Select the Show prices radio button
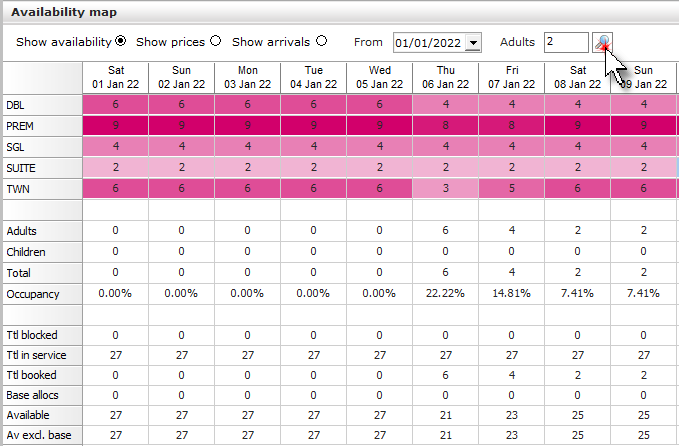The image size is (679, 446). (215, 41)
